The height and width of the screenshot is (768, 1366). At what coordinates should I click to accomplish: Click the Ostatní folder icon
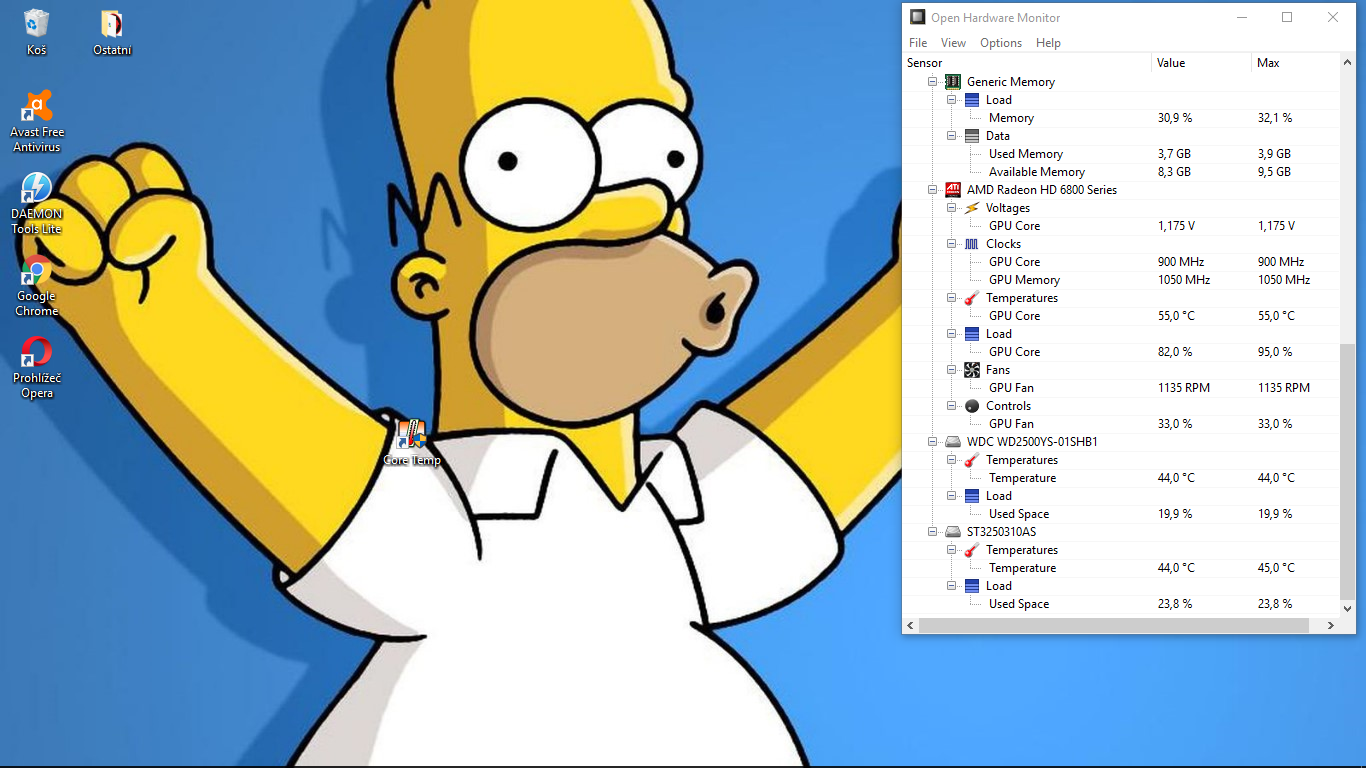[x=112, y=25]
